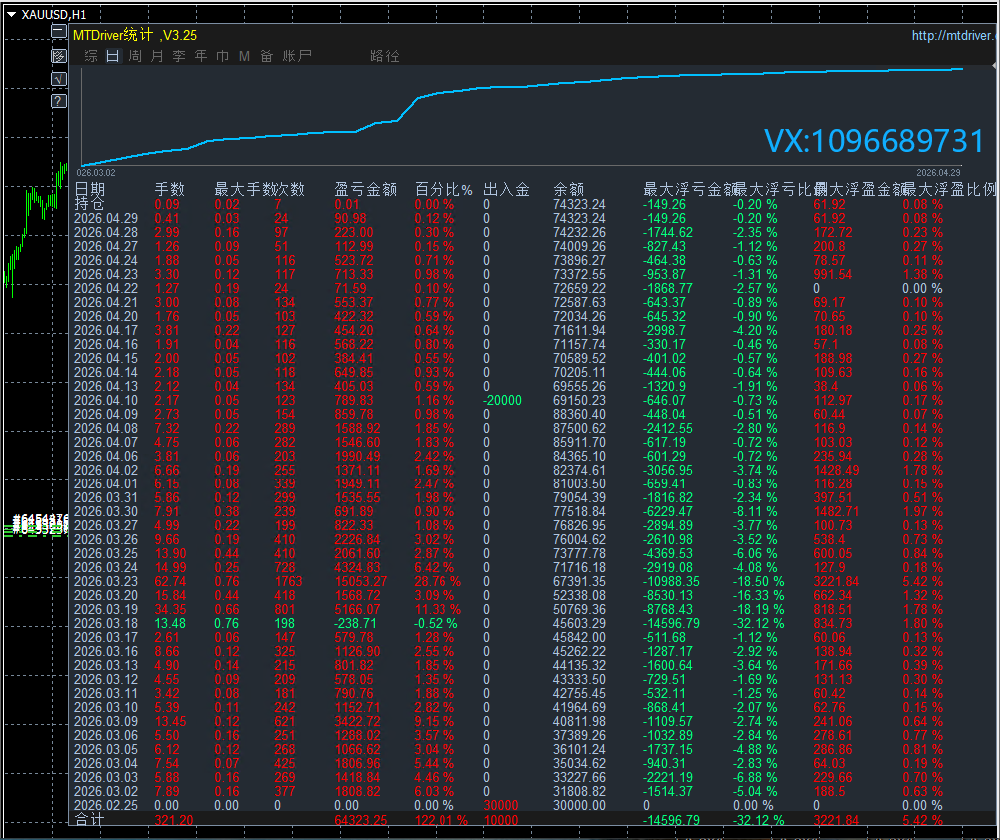Click the 余额 balance column header
The height and width of the screenshot is (840, 1000).
tap(568, 188)
